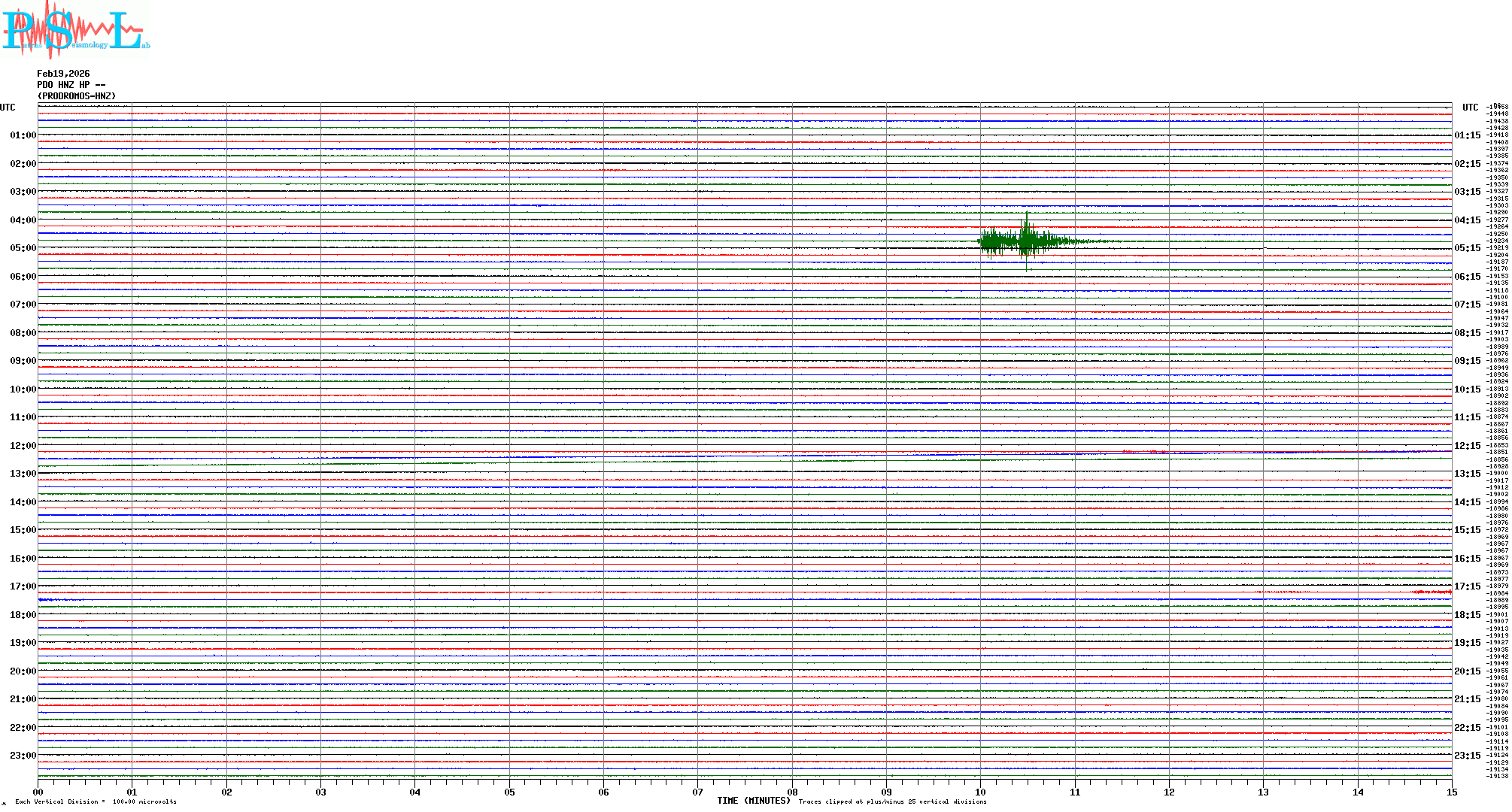
Task: Click the 20:15 time label on right
Action: click(x=1467, y=671)
